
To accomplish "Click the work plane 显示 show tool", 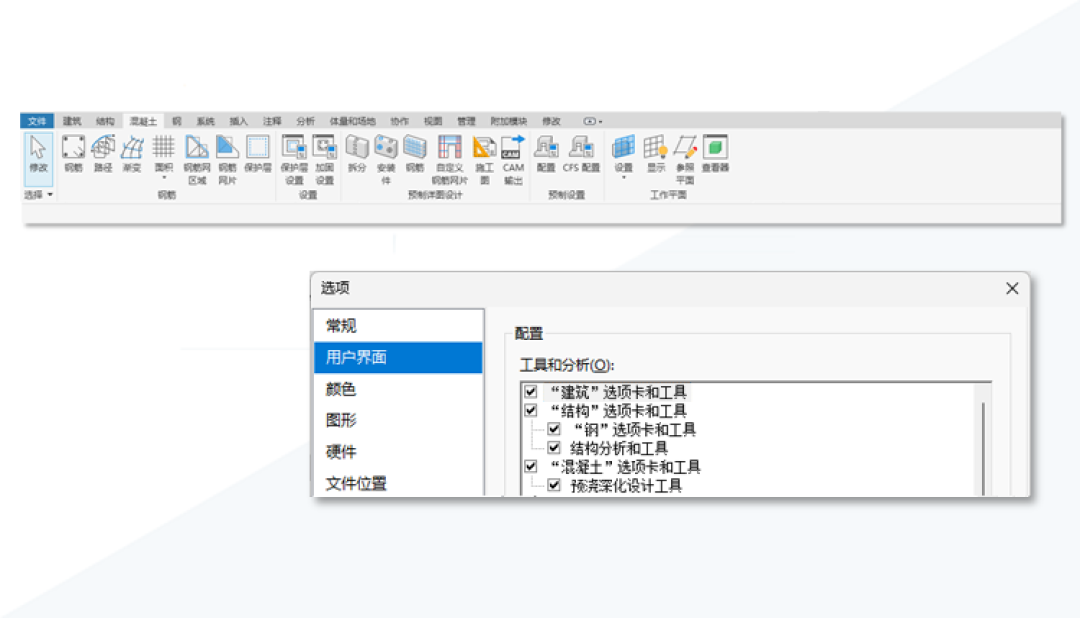I will point(656,154).
